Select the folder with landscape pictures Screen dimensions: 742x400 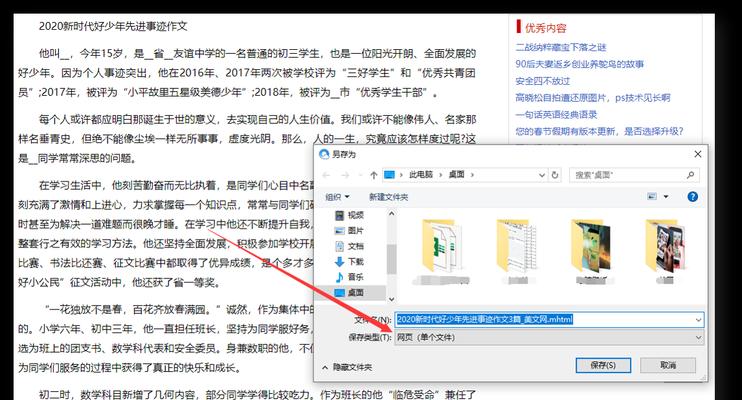pos(591,251)
